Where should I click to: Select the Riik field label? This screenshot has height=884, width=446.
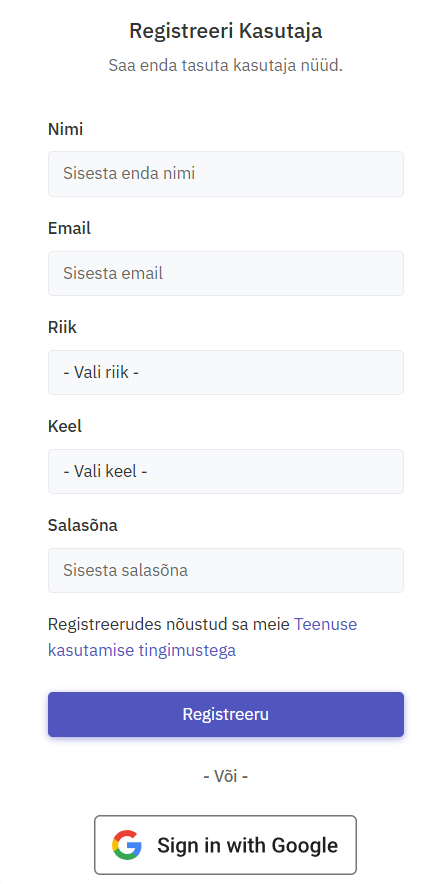pyautogui.click(x=62, y=327)
